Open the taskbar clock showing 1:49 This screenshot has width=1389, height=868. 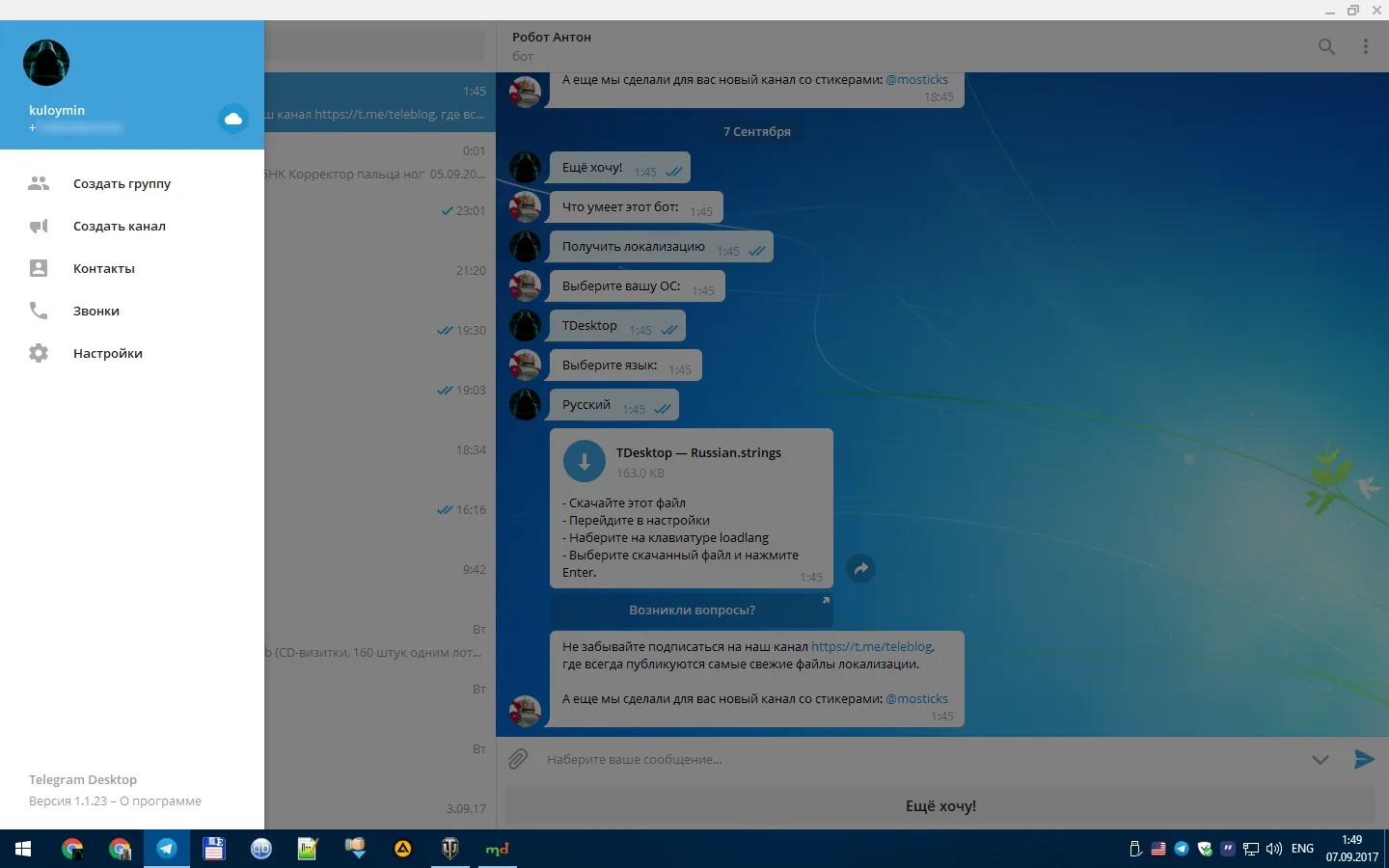(1352, 849)
